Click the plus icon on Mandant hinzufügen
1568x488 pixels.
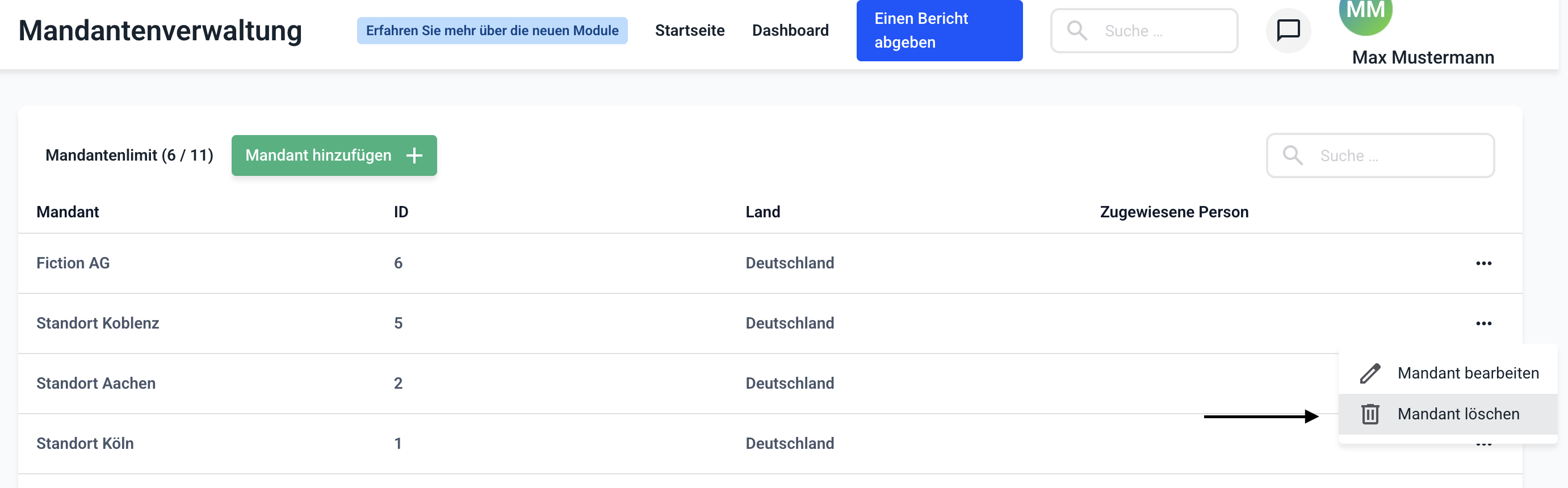pos(414,156)
